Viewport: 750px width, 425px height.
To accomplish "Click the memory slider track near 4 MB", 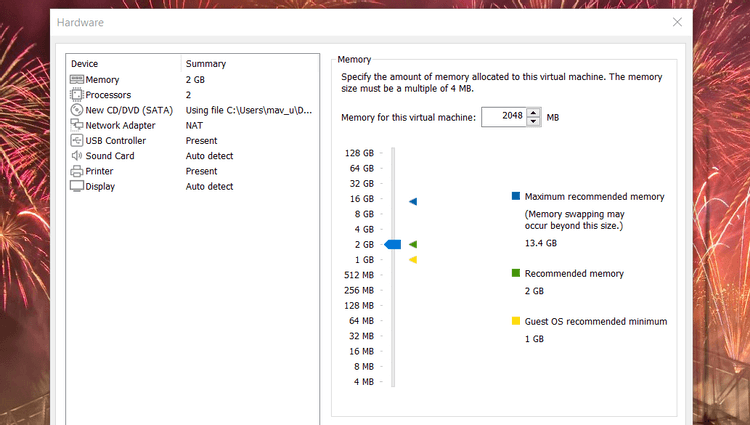I will tap(393, 381).
